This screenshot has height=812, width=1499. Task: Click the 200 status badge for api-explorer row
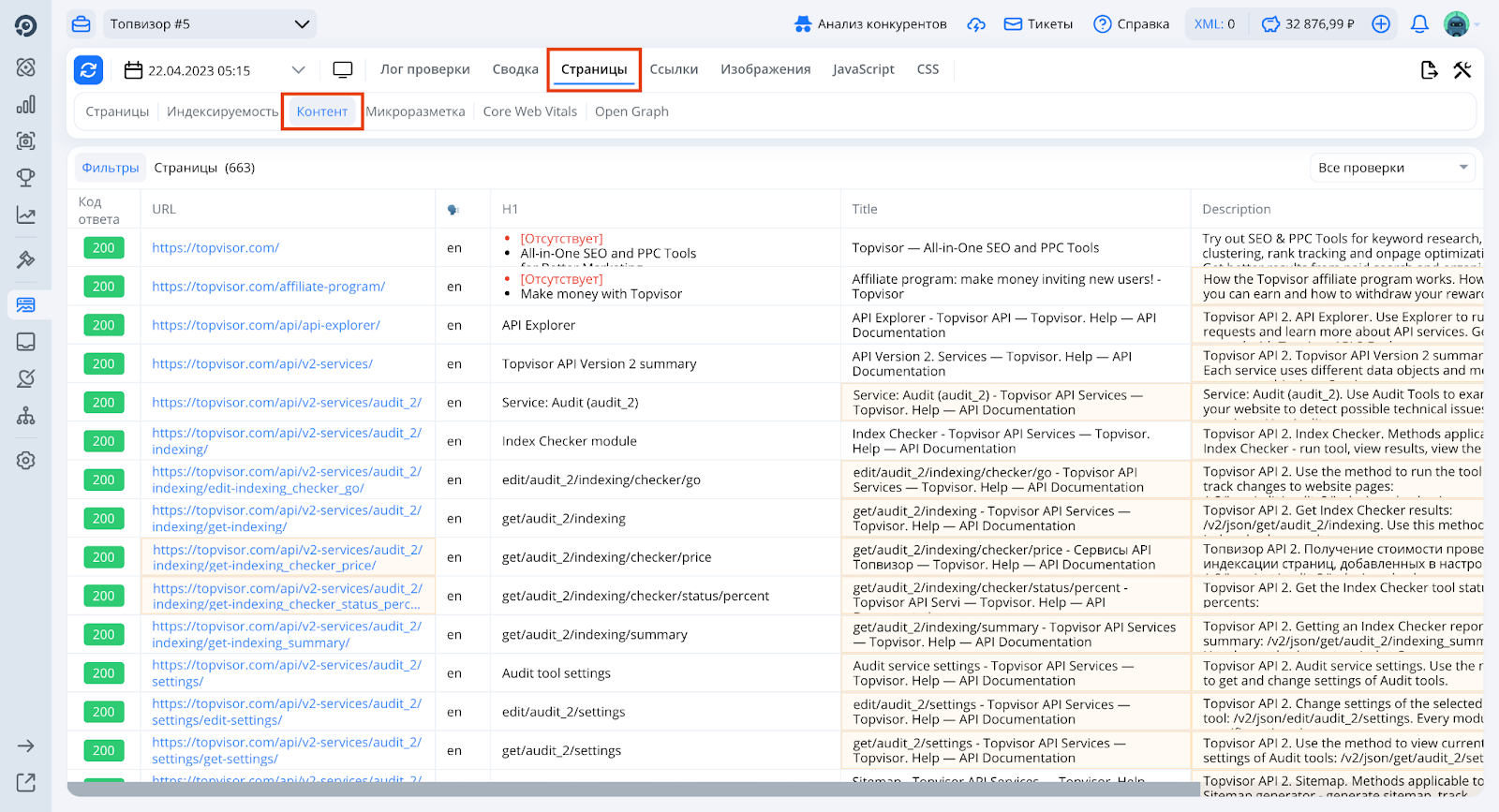(104, 325)
